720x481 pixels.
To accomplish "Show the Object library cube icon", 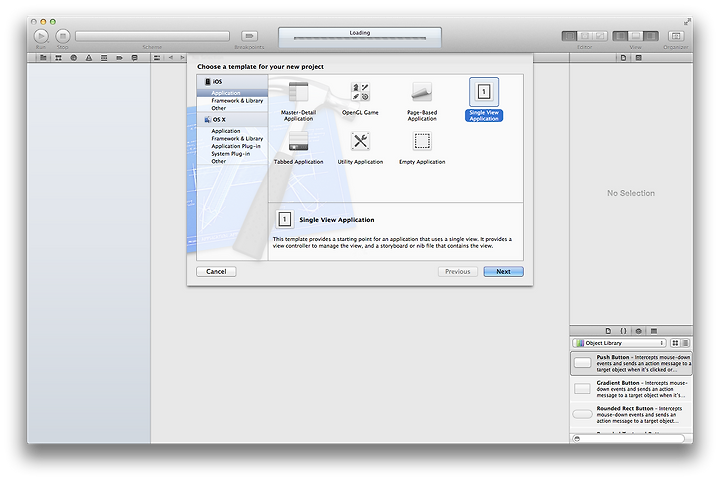I will tap(639, 331).
